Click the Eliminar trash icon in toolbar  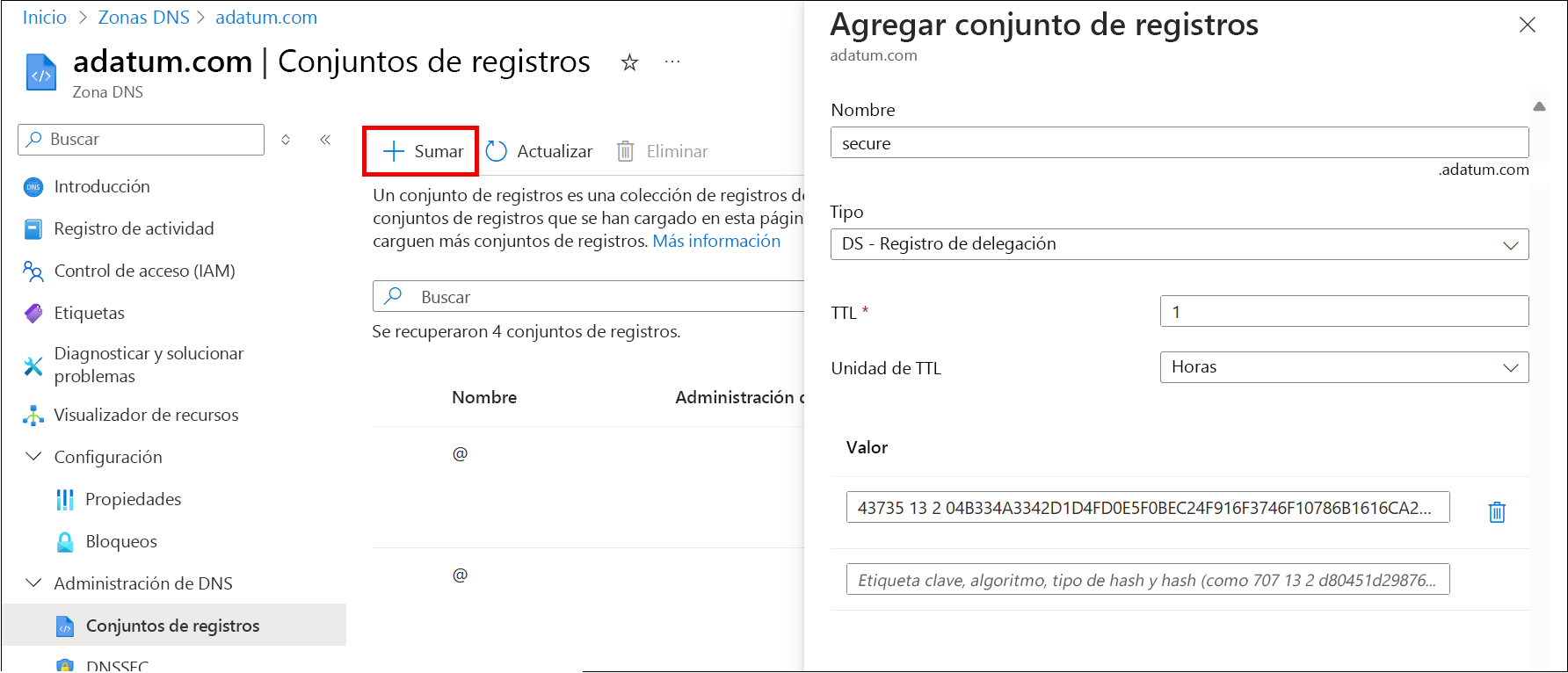pyautogui.click(x=625, y=151)
